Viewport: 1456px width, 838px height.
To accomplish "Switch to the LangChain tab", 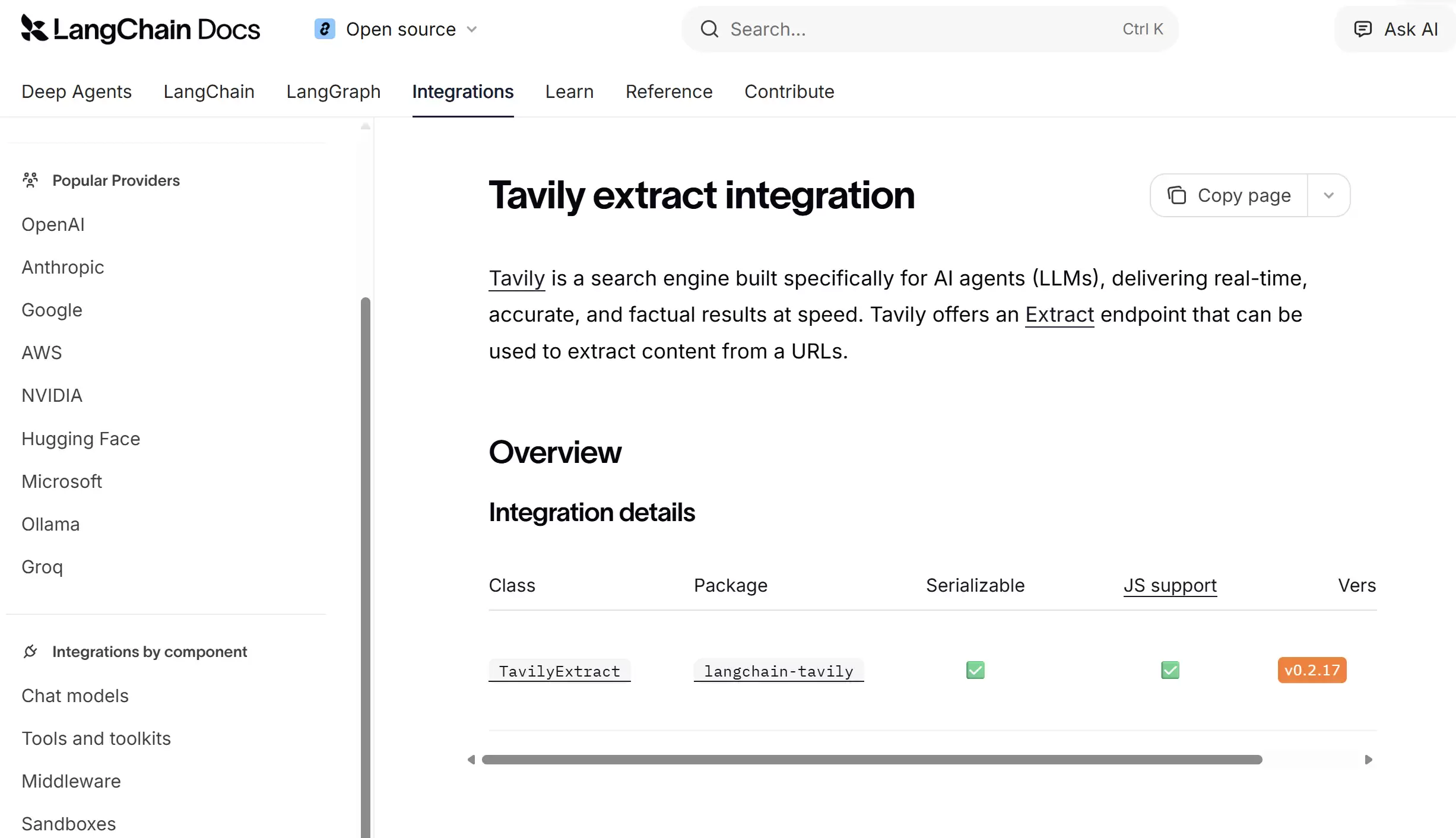I will coord(209,91).
